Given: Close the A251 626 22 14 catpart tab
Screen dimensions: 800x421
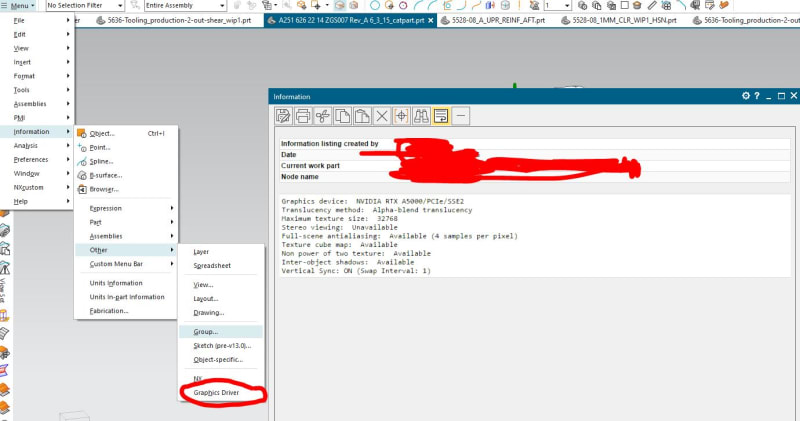Looking at the screenshot, I should point(431,20).
